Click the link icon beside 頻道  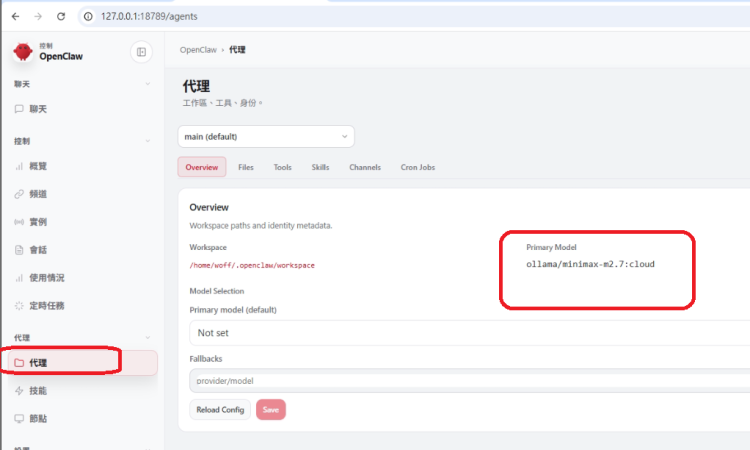19,194
